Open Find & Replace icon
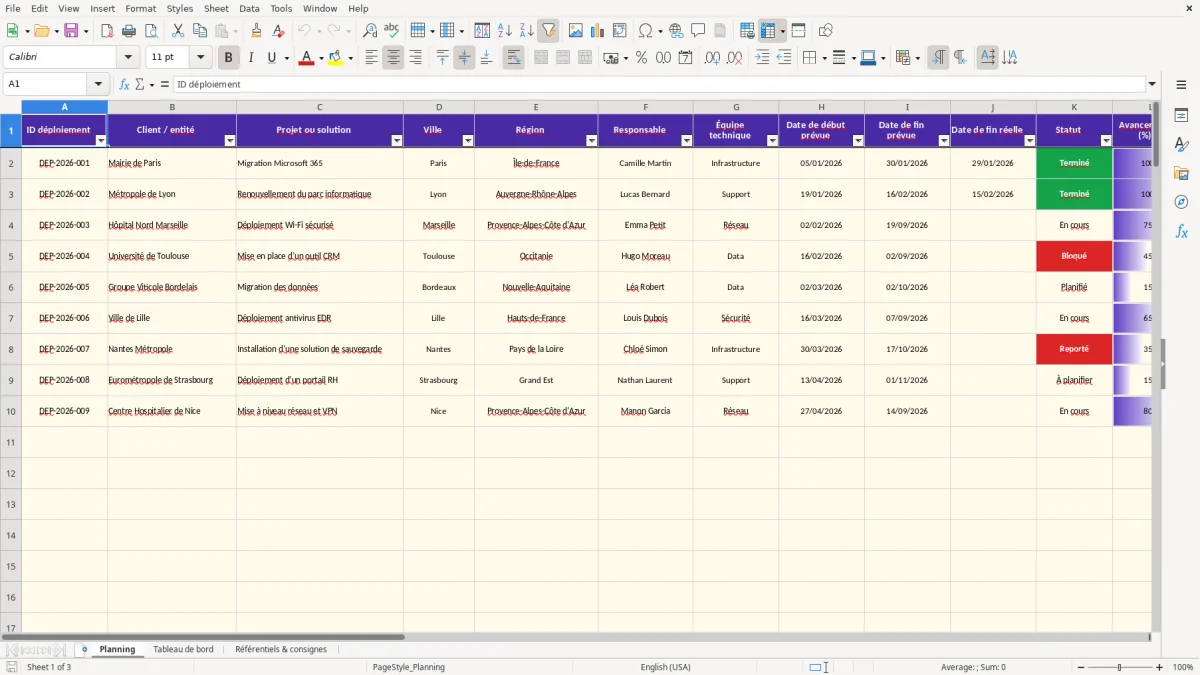 point(370,31)
